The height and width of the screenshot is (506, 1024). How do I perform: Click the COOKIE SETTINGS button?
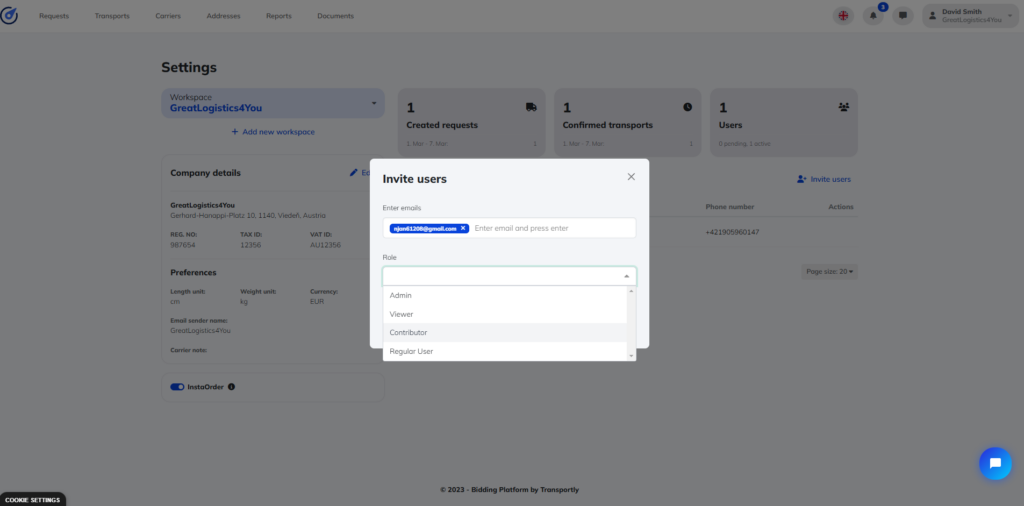[33, 500]
